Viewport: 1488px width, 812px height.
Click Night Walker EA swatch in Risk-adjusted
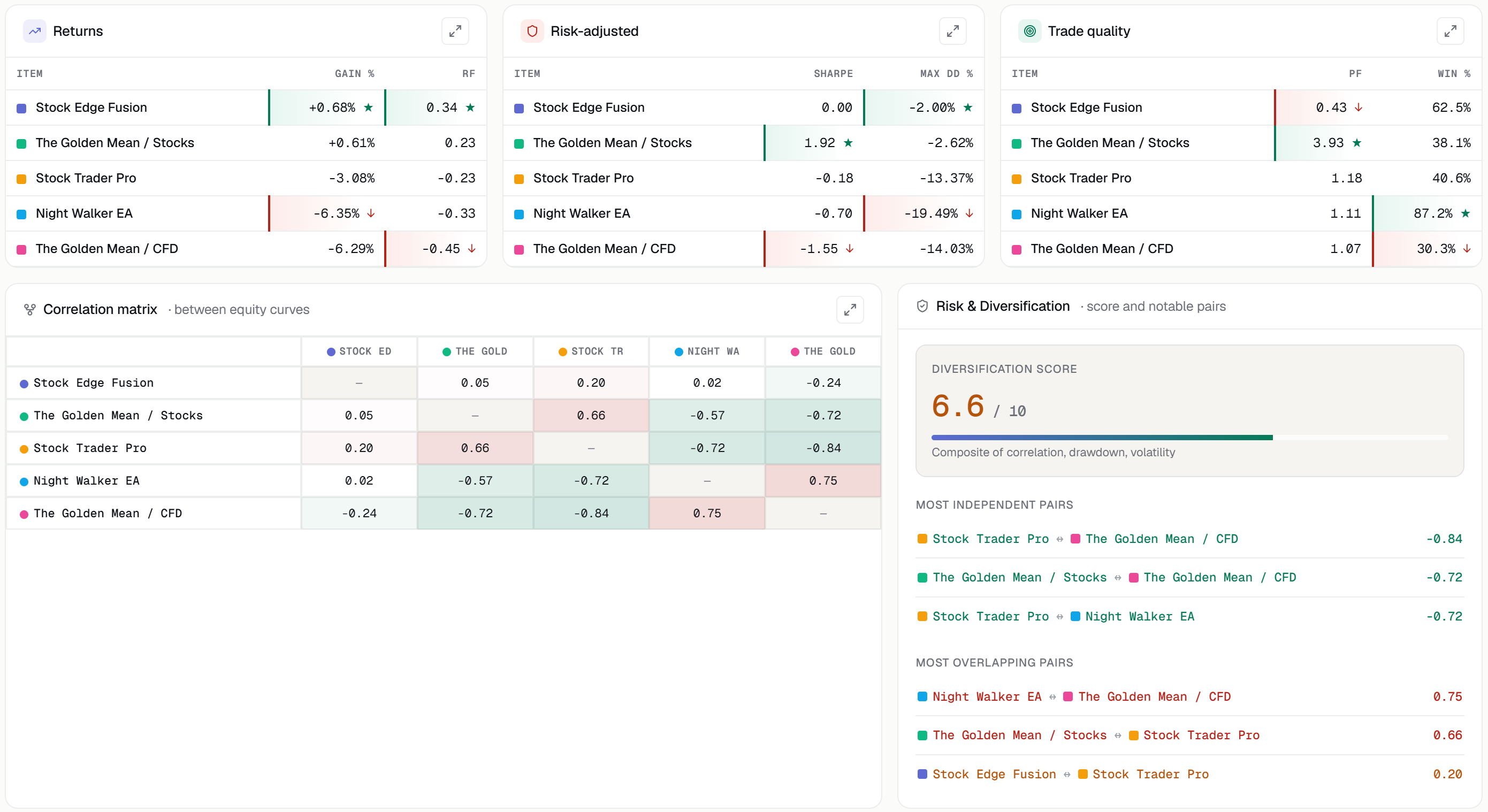pos(518,213)
